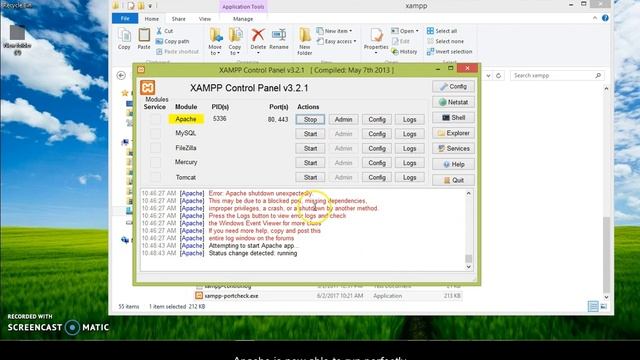Open Move to dropdown in ribbon
The width and height of the screenshot is (640, 360).
(x=215, y=42)
